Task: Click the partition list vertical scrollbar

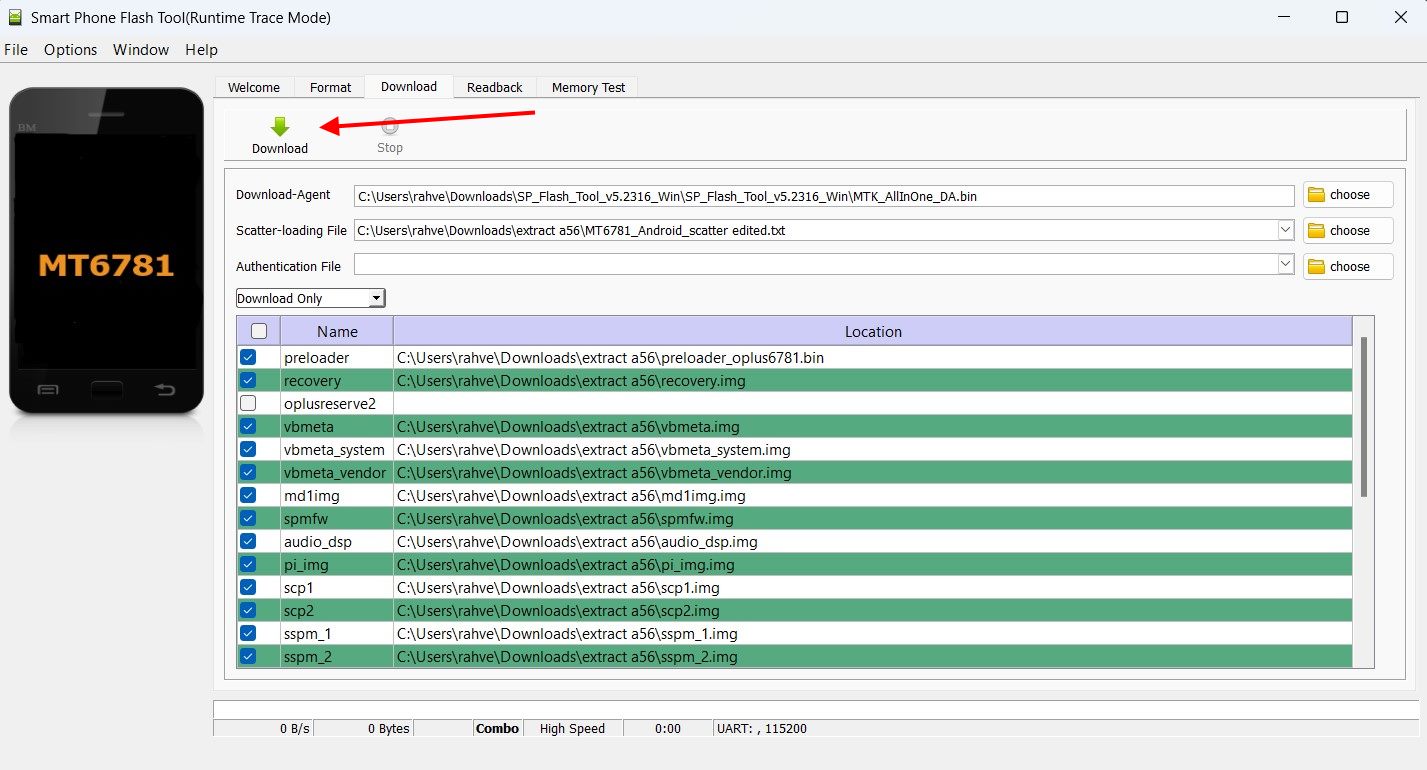Action: click(1364, 417)
